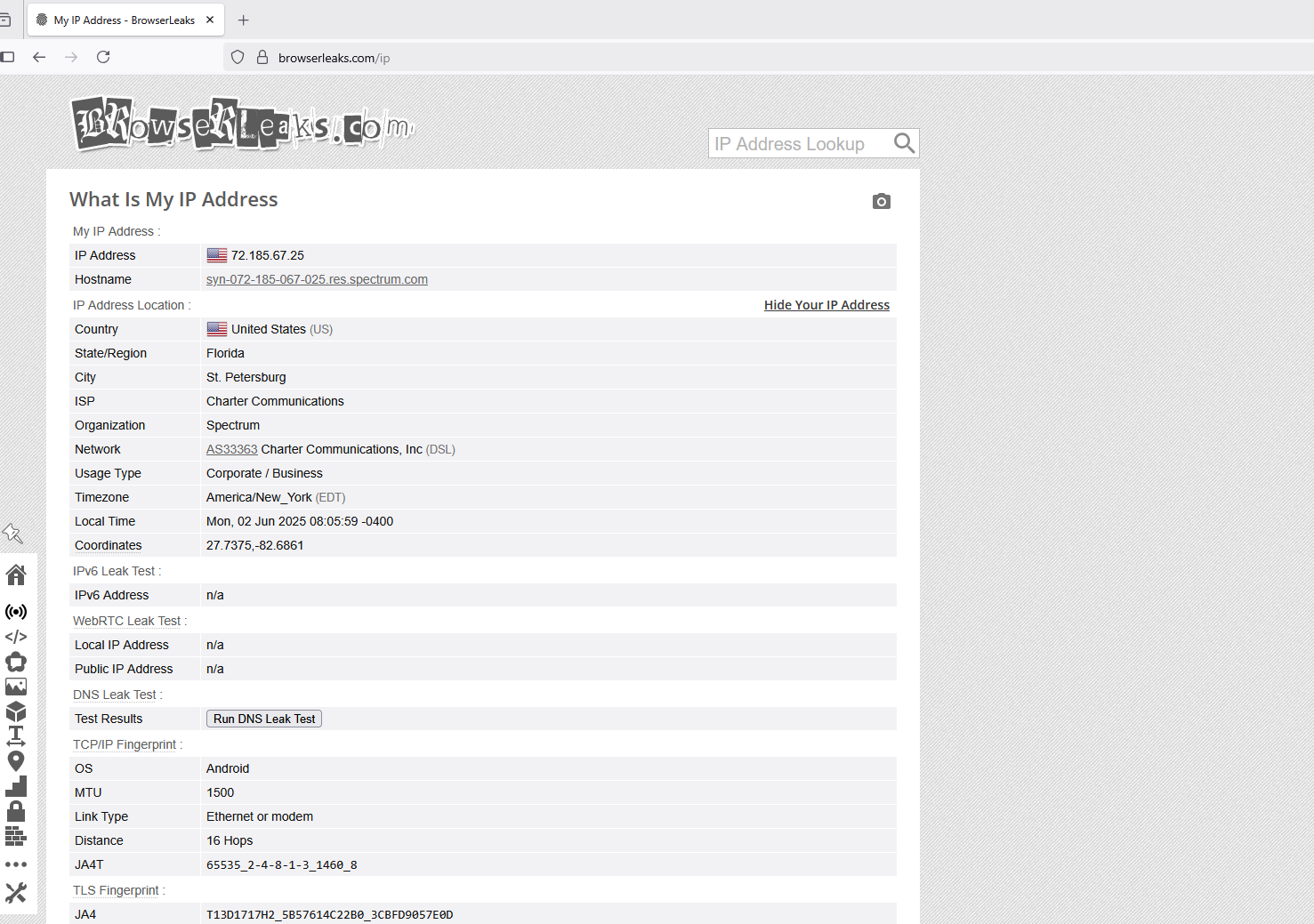Image resolution: width=1314 pixels, height=924 pixels.
Task: Reload the page with the refresh button
Action: [x=103, y=57]
